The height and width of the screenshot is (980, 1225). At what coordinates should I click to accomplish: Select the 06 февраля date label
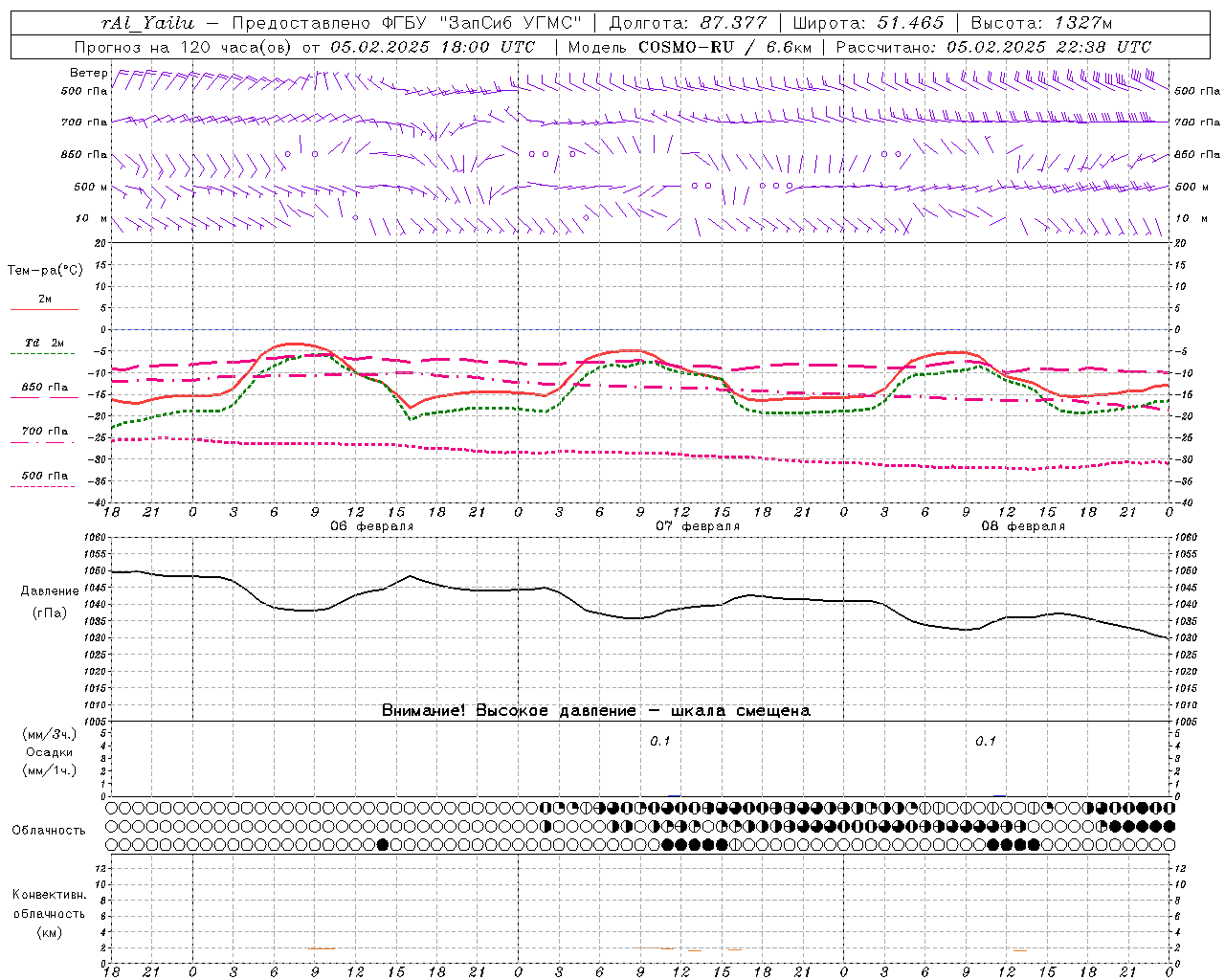pyautogui.click(x=372, y=526)
